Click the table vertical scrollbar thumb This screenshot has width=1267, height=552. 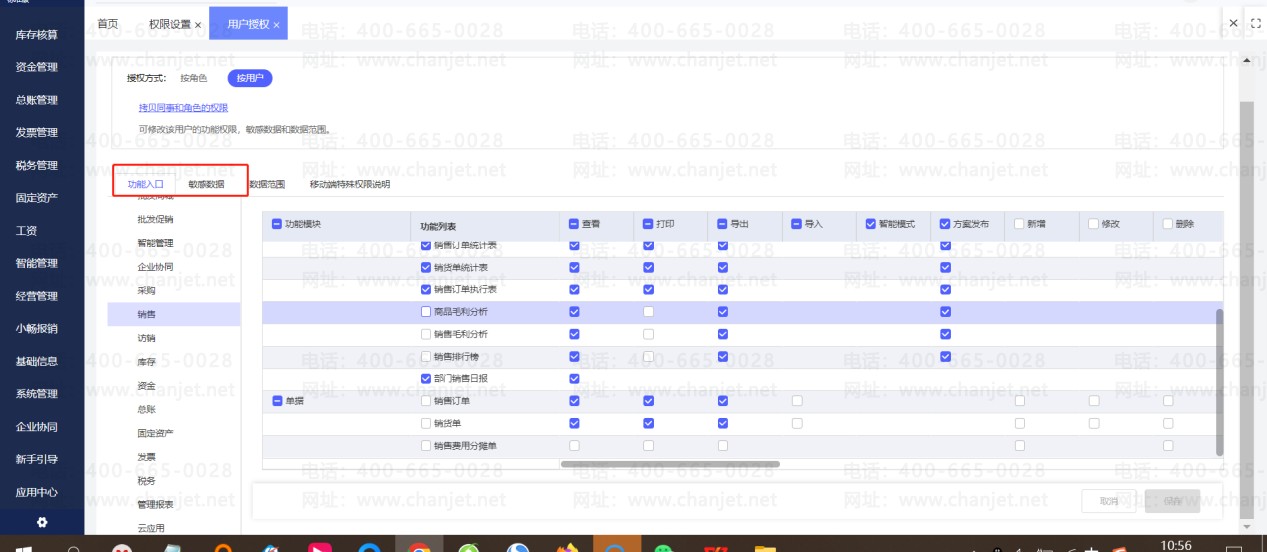coord(1219,381)
